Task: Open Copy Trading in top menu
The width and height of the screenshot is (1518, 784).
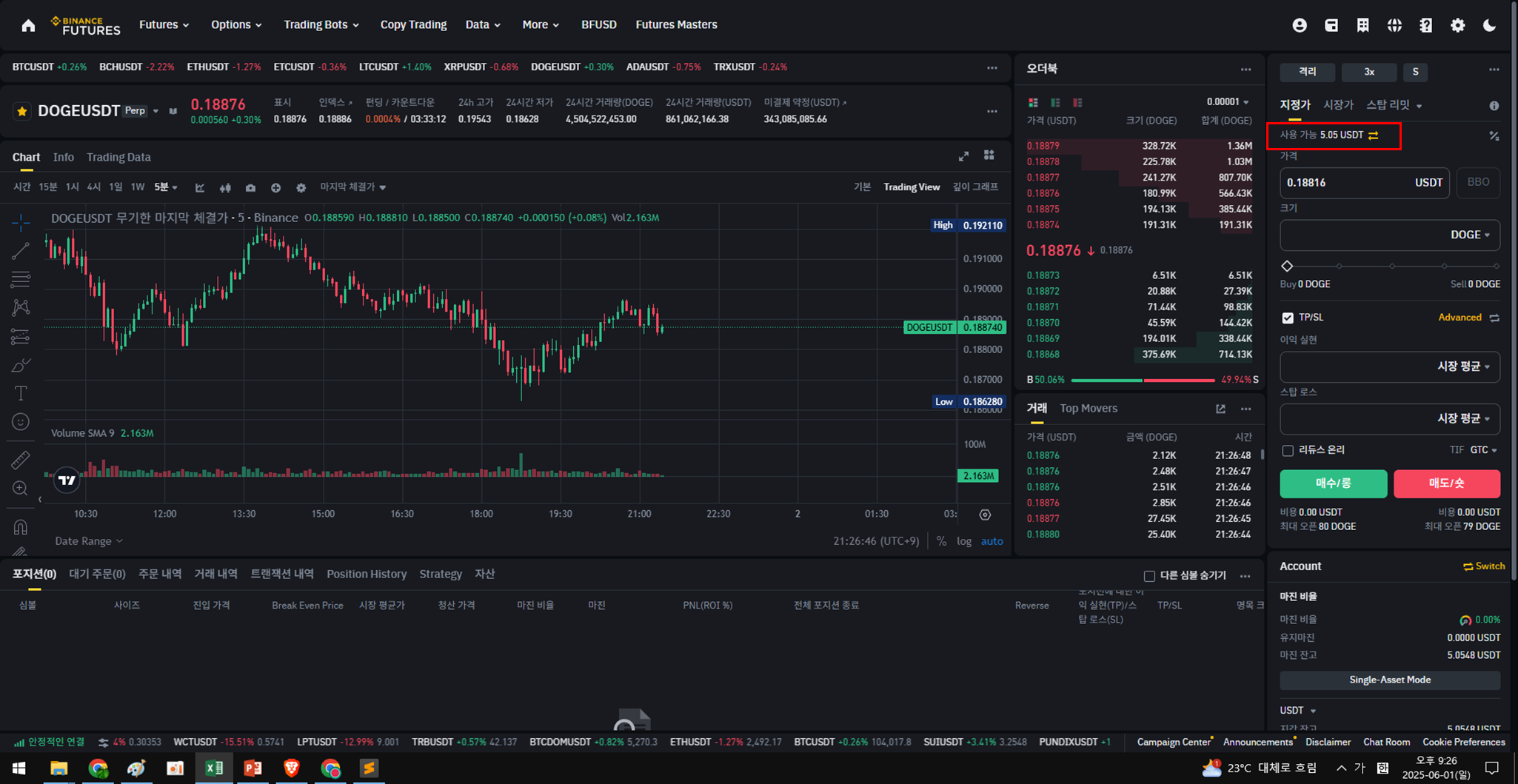Action: pos(413,24)
